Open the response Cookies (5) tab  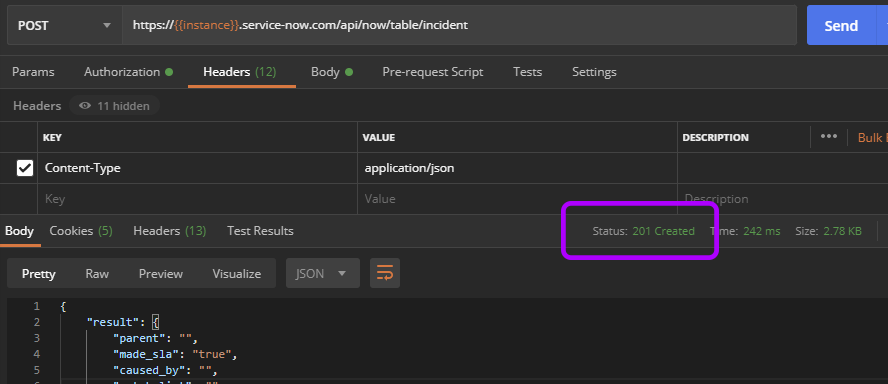(x=81, y=231)
